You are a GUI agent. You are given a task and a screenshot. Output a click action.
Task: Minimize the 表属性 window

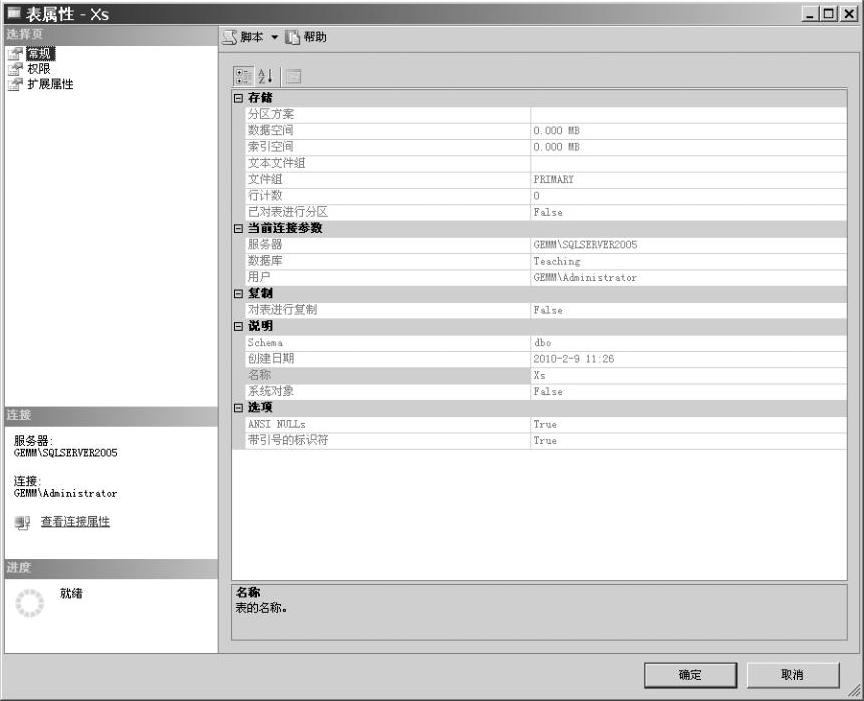click(x=809, y=14)
